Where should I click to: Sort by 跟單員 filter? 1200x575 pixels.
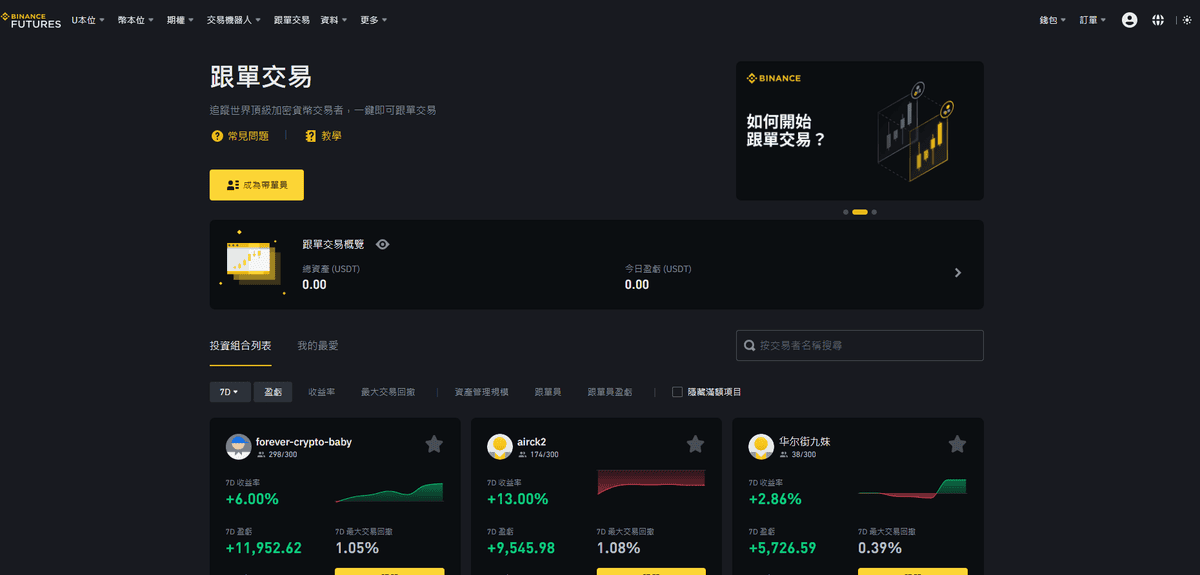click(548, 392)
